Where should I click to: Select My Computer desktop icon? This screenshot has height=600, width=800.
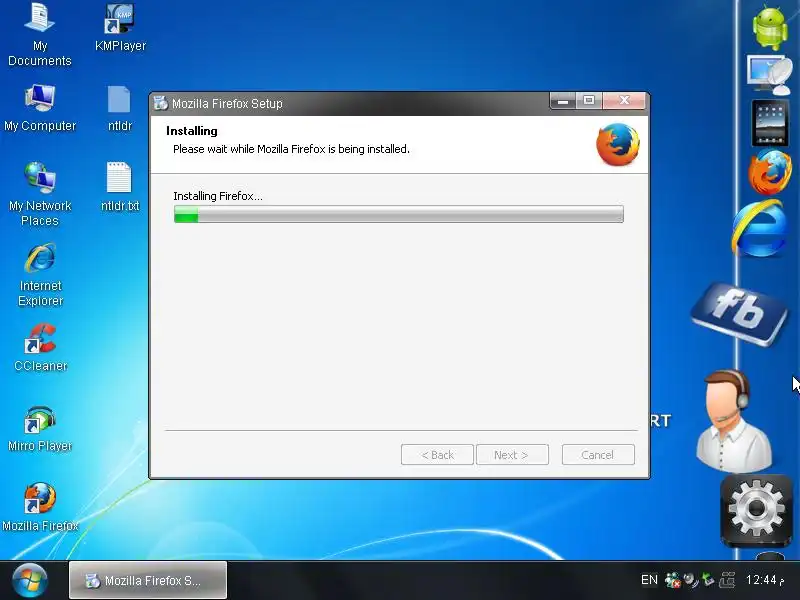coord(40,108)
